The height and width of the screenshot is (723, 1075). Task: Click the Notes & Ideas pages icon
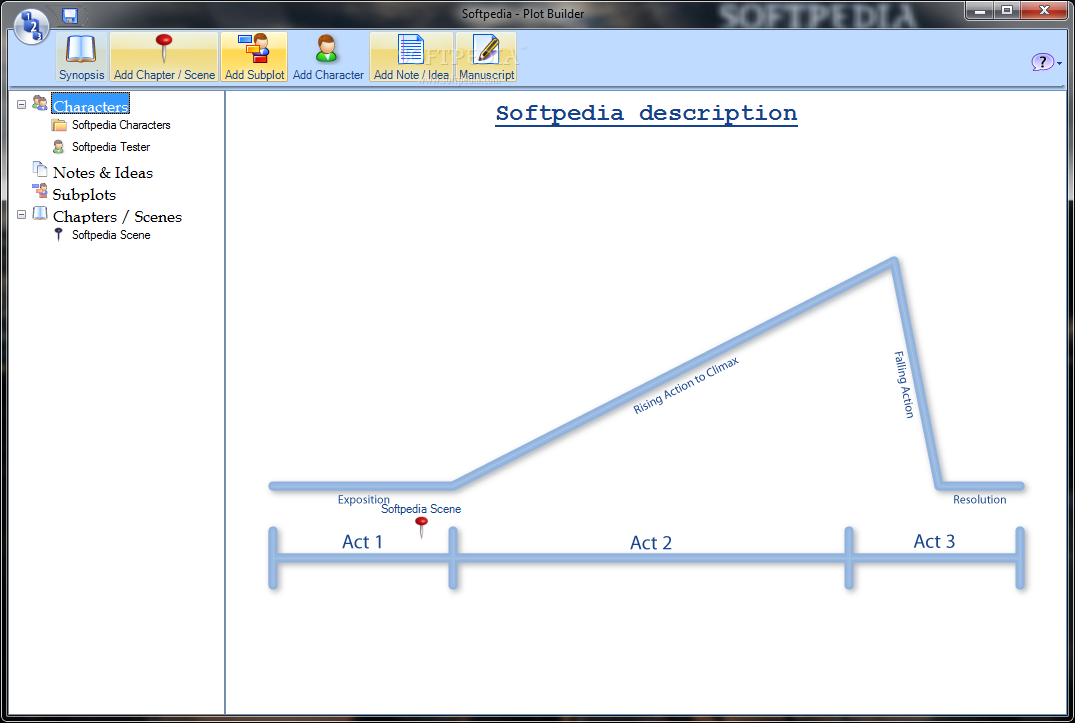(40, 169)
